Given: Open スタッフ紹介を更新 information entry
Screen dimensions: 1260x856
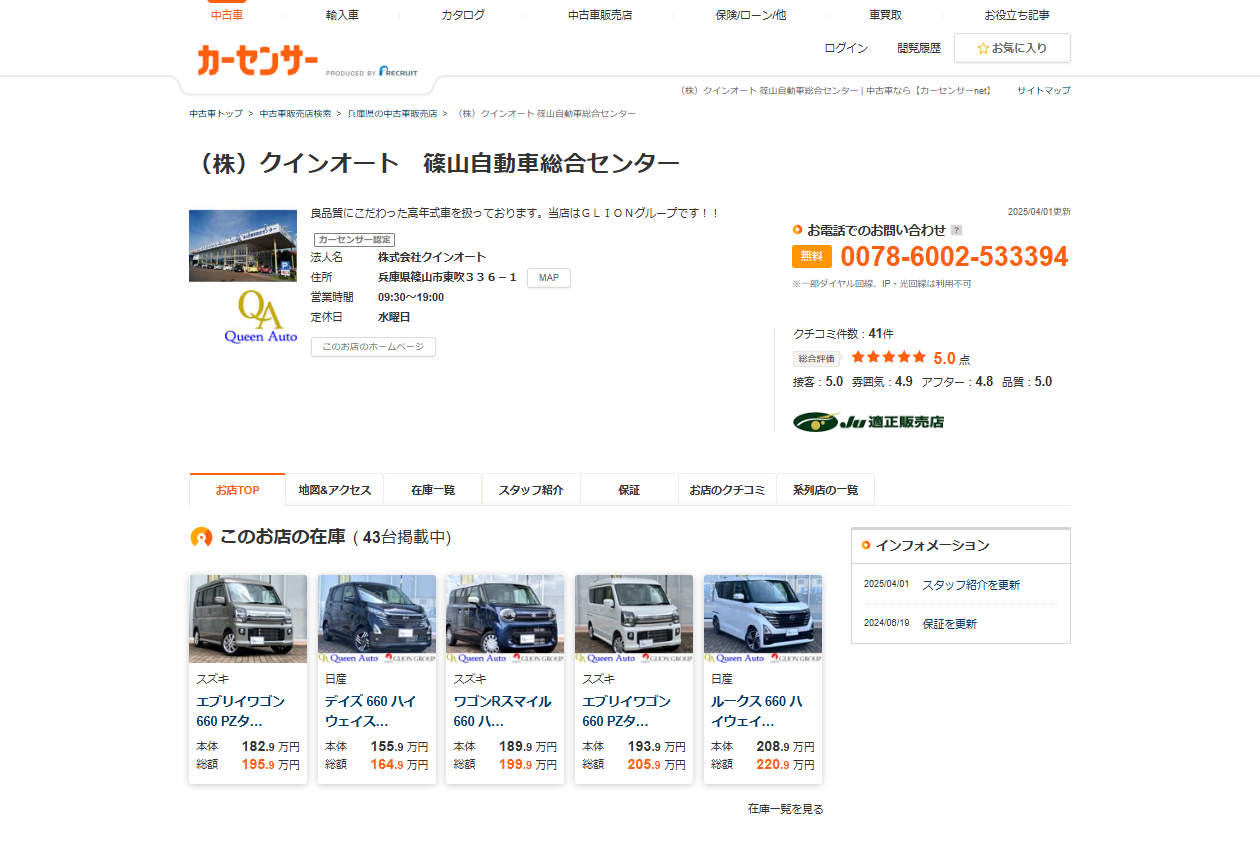Looking at the screenshot, I should pyautogui.click(x=971, y=585).
